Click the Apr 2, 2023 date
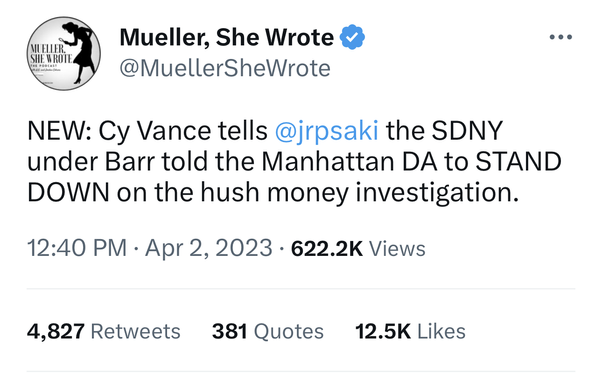The width and height of the screenshot is (602, 383). 209,248
